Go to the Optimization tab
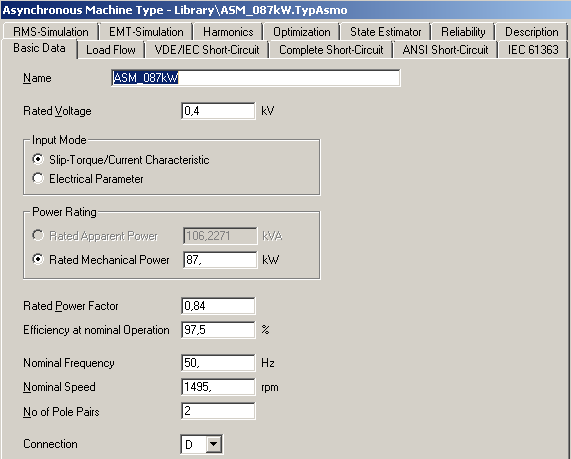 [x=302, y=32]
